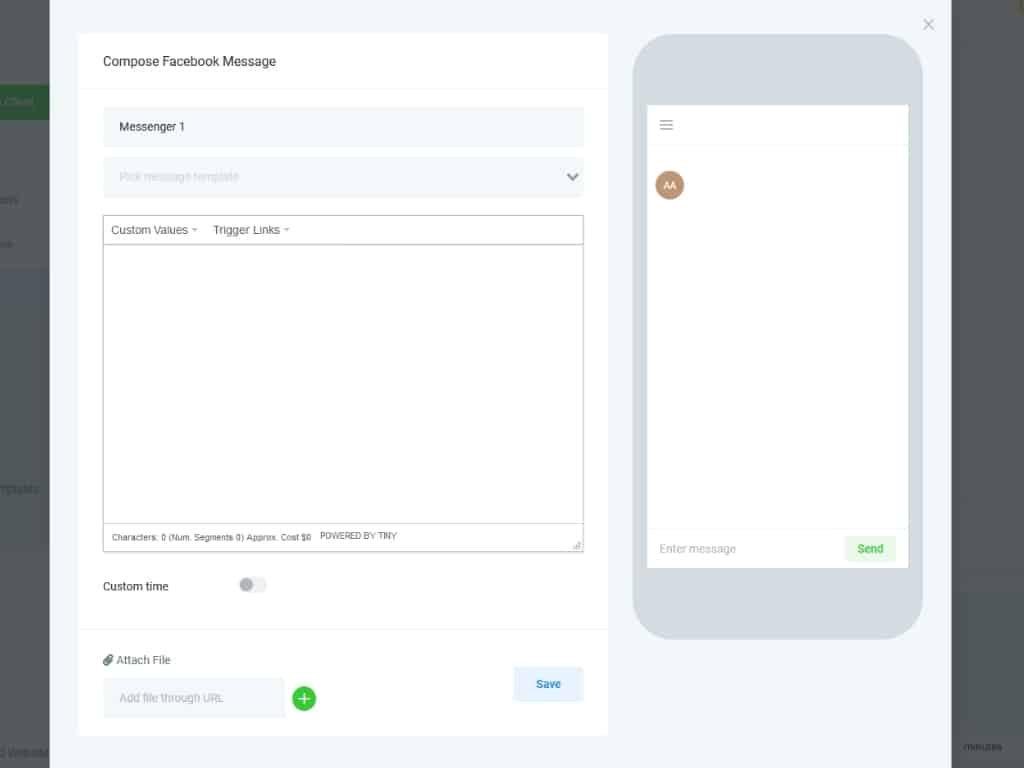This screenshot has width=1024, height=768.
Task: Close the Compose Facebook Message dialog
Action: (x=928, y=25)
